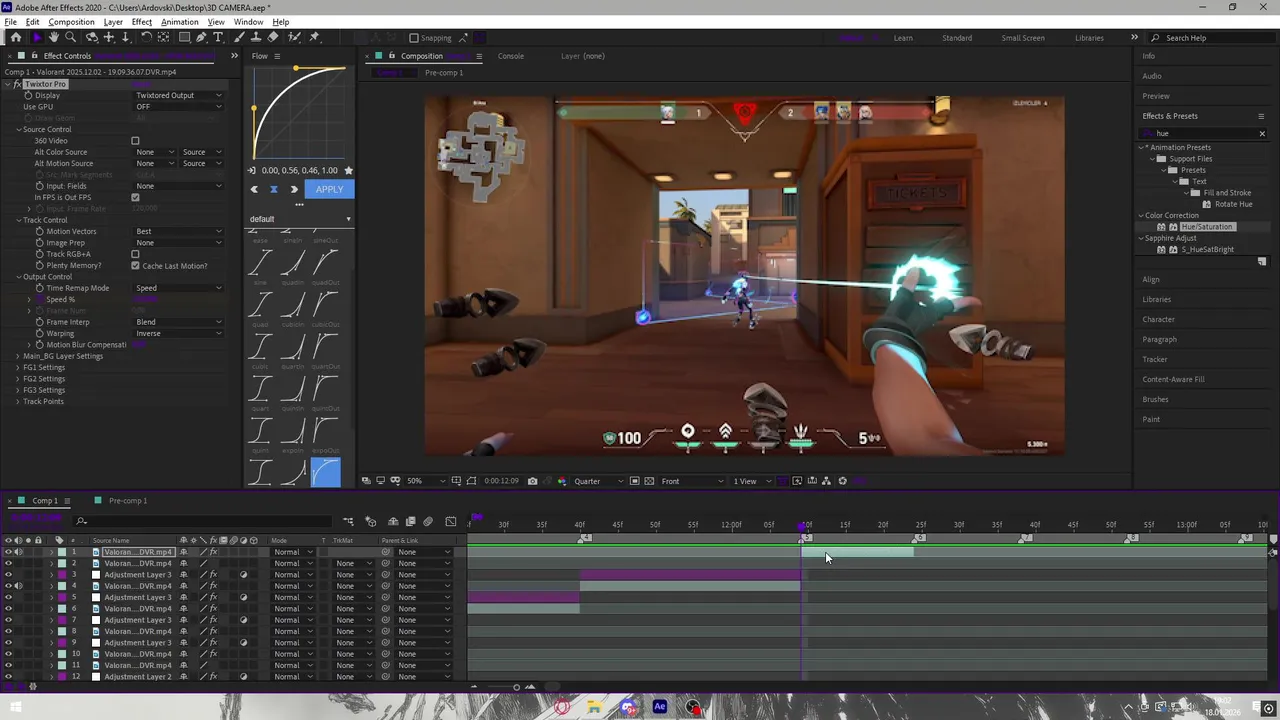Switch to the Pre-comp 1 timeline tab
This screenshot has width=1280, height=720.
coord(127,500)
